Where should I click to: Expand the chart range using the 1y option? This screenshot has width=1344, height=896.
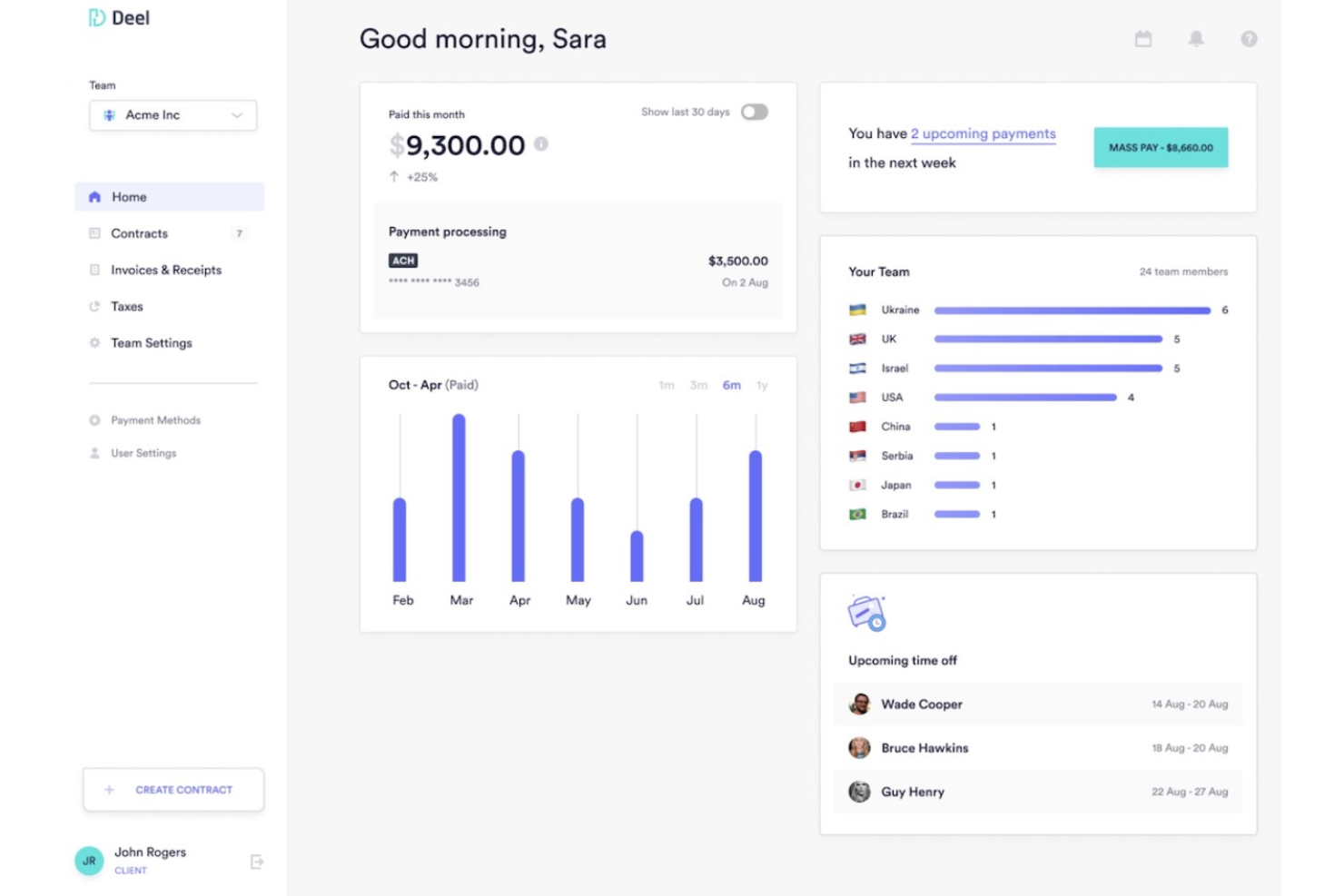(x=762, y=385)
